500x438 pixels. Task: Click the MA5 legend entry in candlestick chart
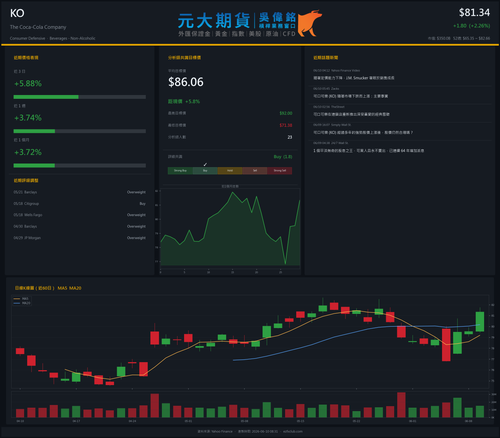pyautogui.click(x=21, y=299)
